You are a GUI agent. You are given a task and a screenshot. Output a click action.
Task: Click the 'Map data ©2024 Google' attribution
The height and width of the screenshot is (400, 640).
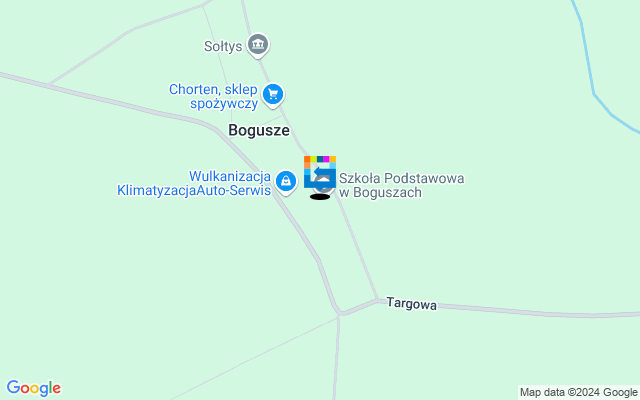point(578,393)
